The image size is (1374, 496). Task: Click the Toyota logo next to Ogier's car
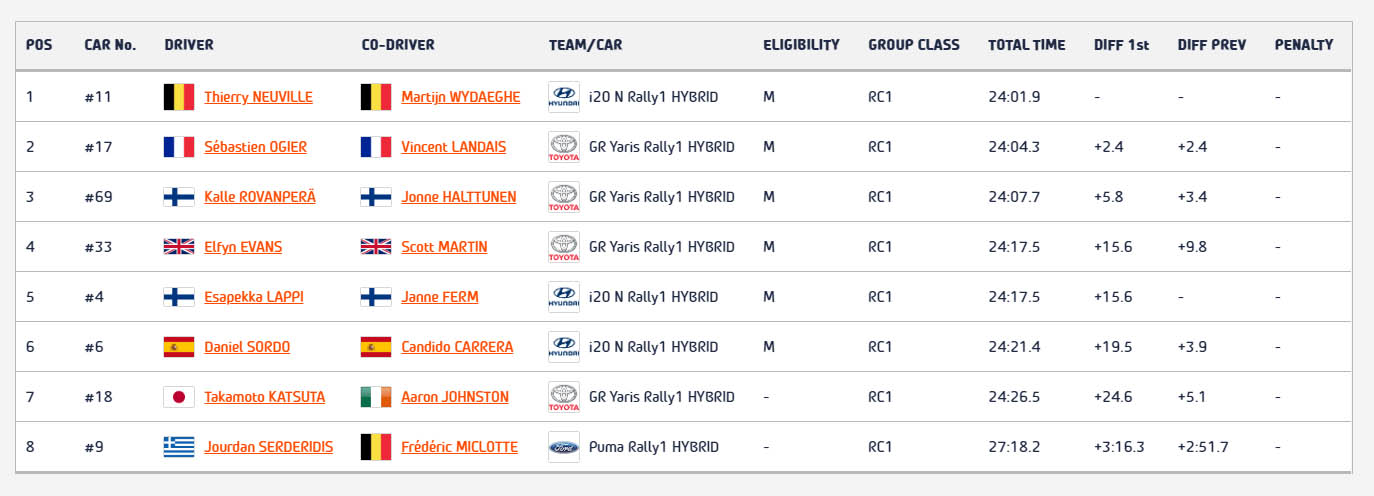564,147
